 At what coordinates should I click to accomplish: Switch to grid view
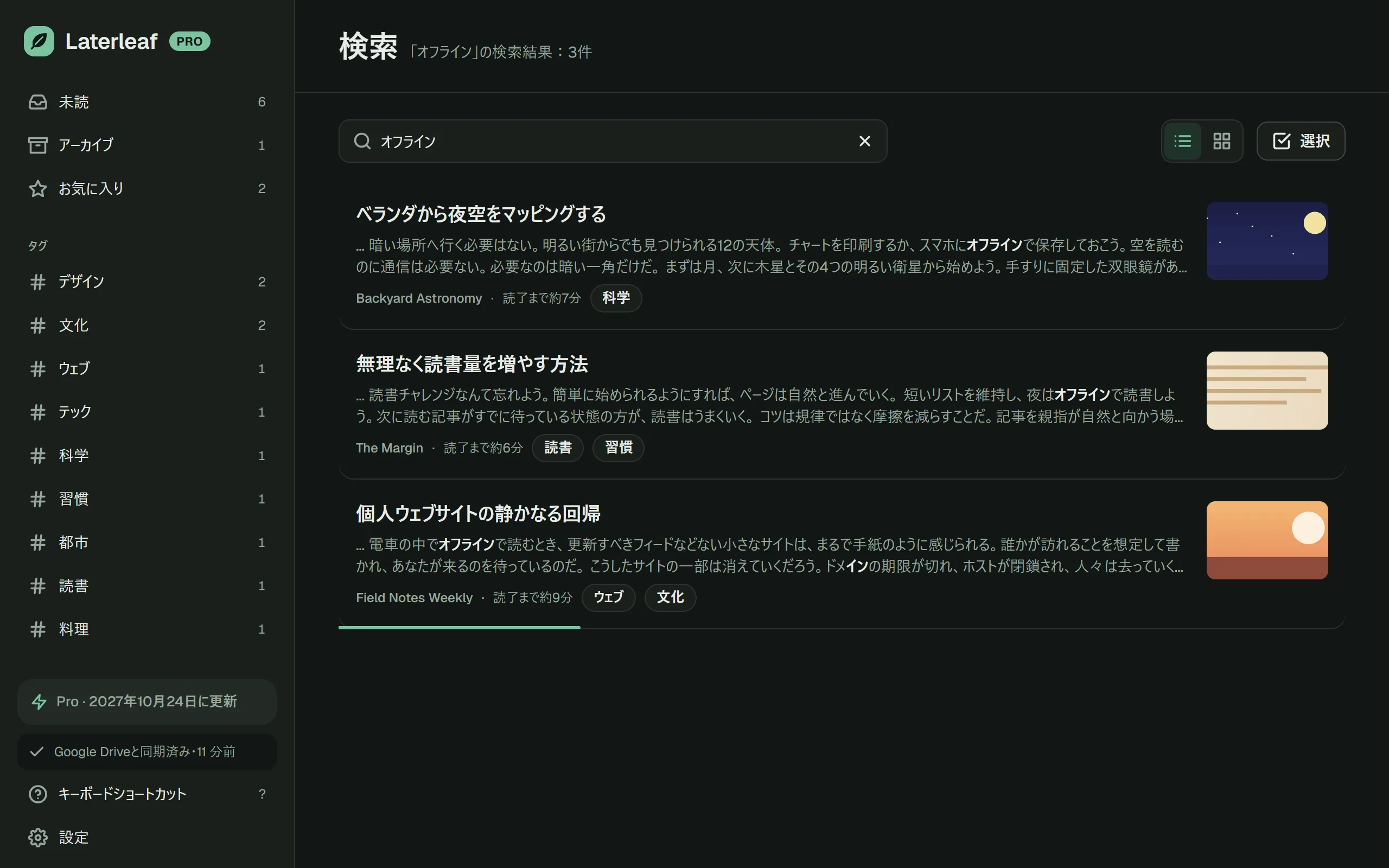(x=1221, y=141)
